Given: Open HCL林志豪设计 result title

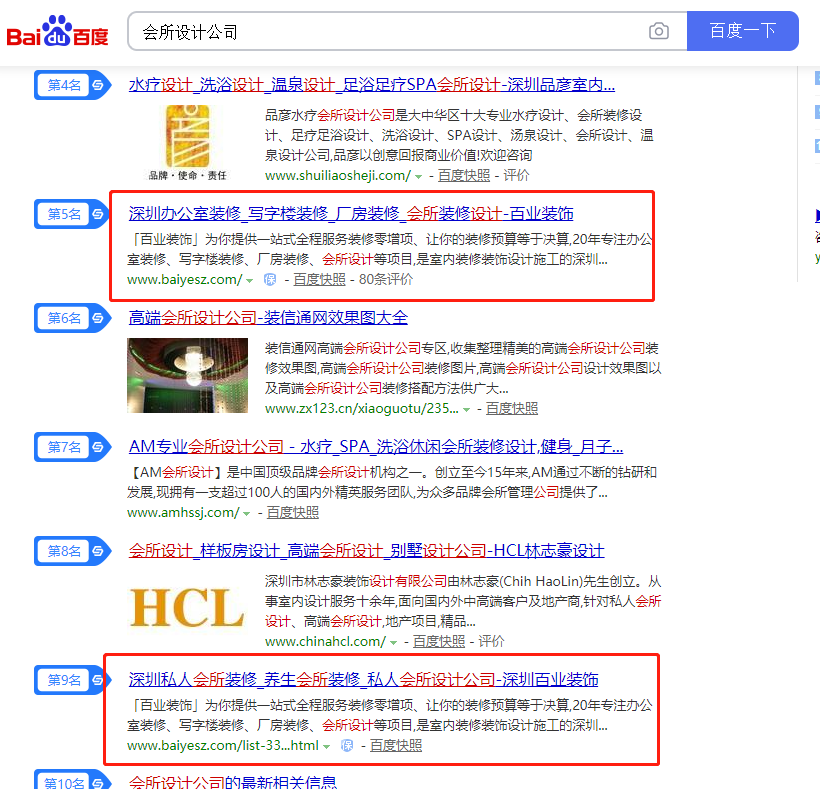Looking at the screenshot, I should click(x=367, y=551).
